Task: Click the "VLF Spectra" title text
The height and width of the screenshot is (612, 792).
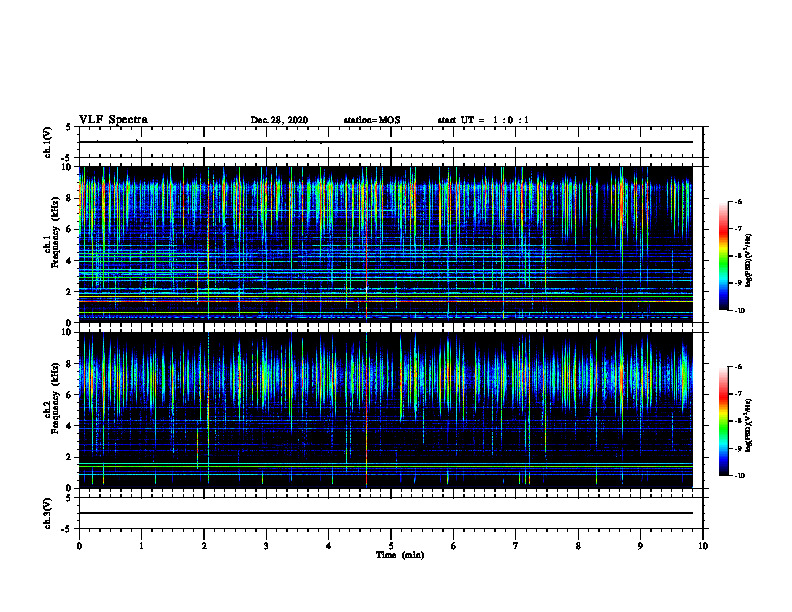Action: (x=113, y=120)
